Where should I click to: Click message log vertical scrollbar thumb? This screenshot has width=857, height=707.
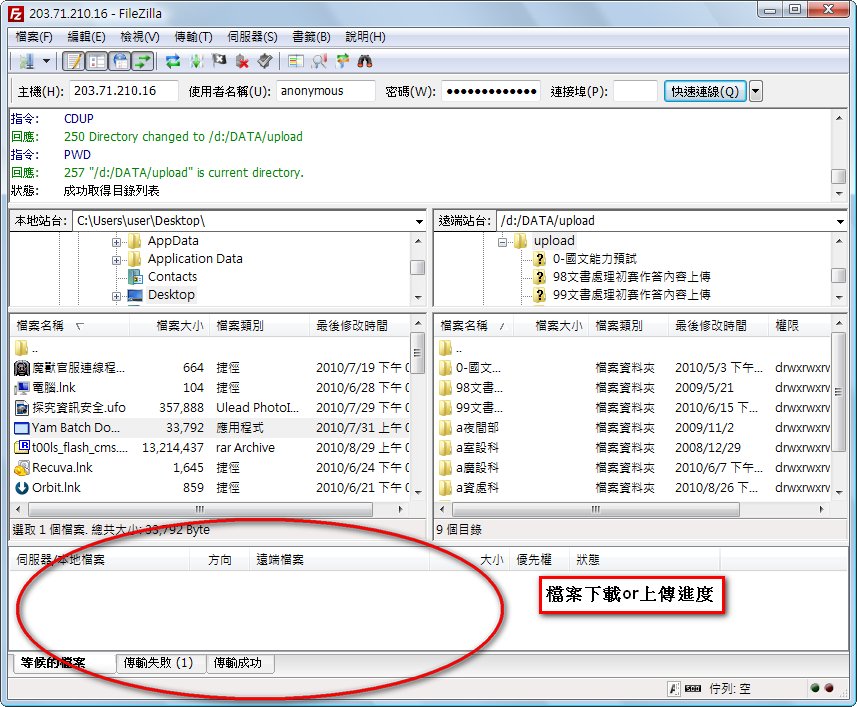pyautogui.click(x=838, y=176)
